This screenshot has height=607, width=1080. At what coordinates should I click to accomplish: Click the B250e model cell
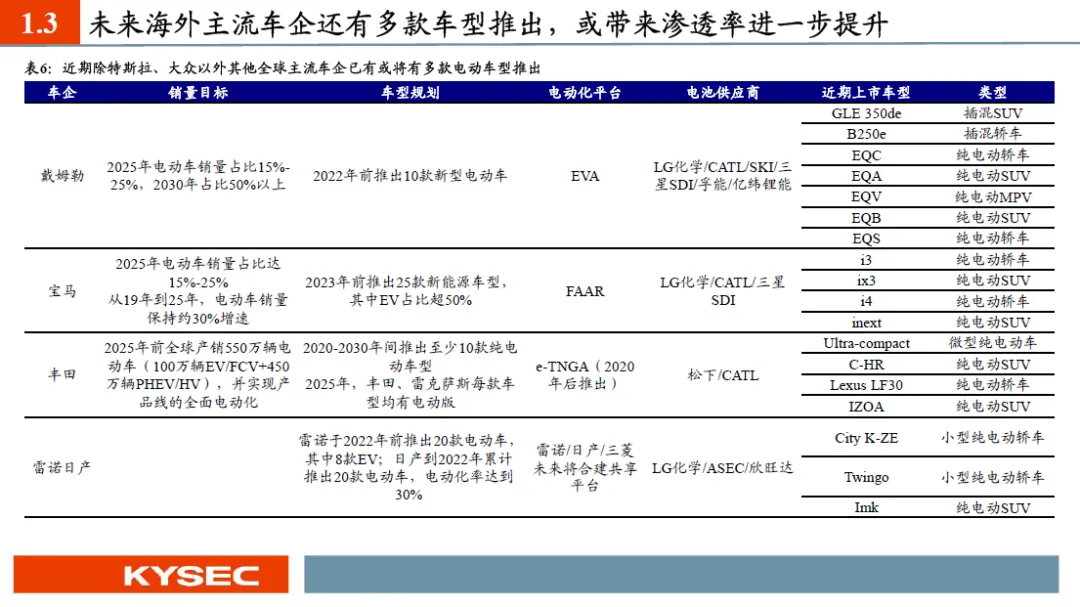point(866,134)
